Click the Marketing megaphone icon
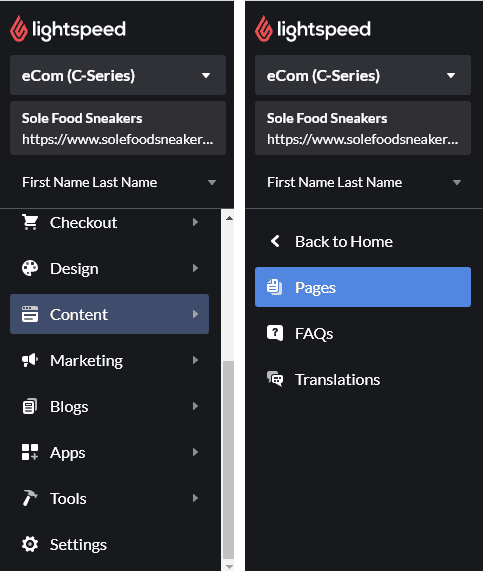483x571 pixels. (30, 360)
